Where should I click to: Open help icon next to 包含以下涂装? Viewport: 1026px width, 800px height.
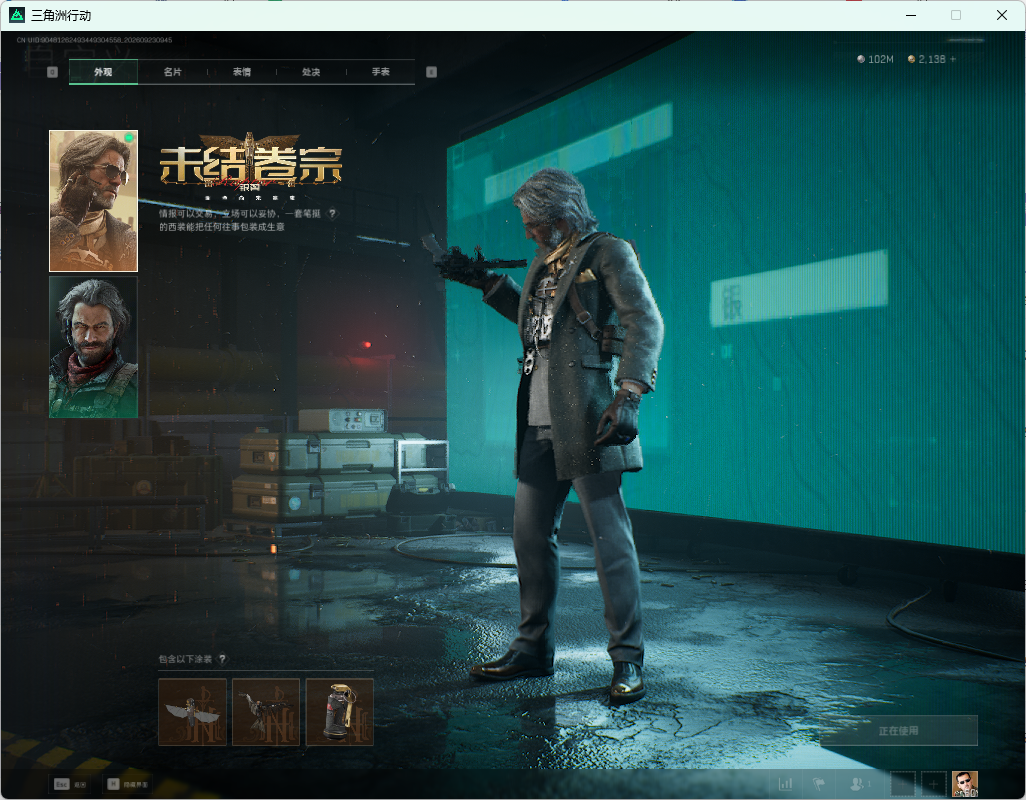pyautogui.click(x=222, y=659)
